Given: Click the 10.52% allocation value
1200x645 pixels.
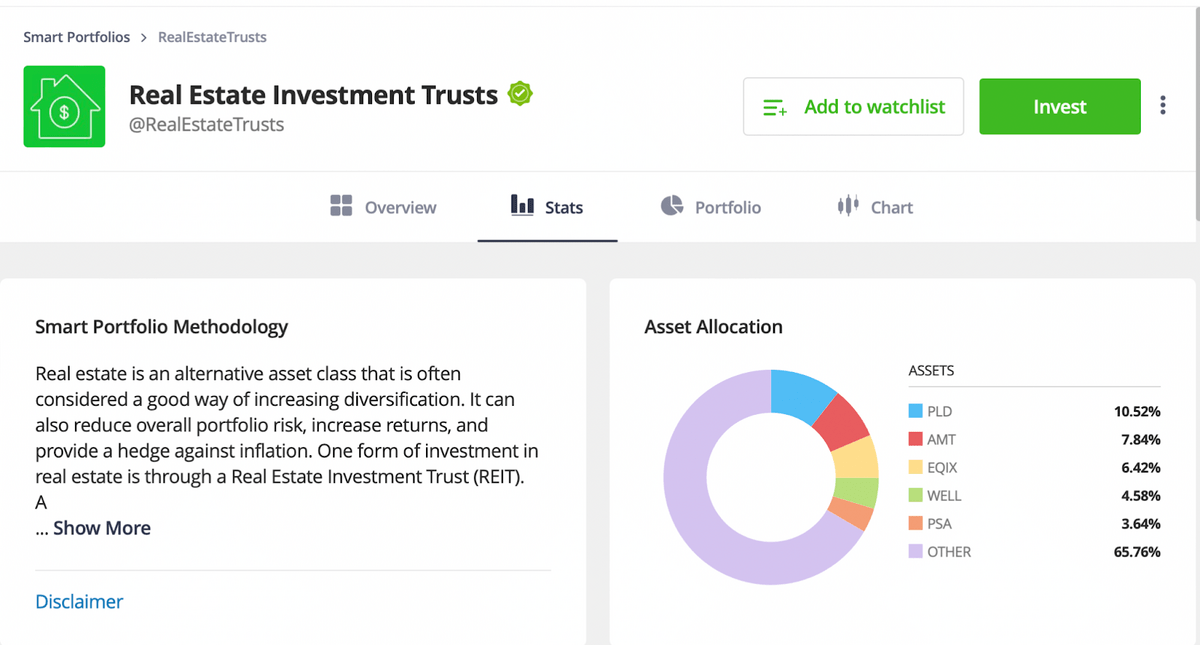Looking at the screenshot, I should point(1137,411).
